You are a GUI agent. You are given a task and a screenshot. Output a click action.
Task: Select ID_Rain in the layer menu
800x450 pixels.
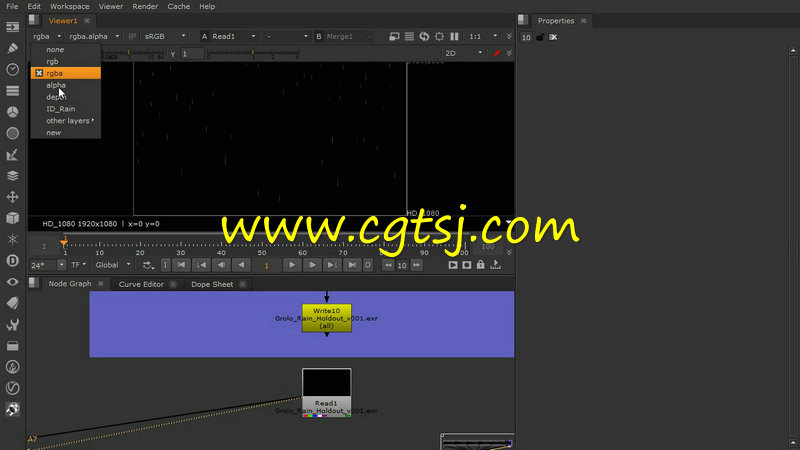click(65, 109)
